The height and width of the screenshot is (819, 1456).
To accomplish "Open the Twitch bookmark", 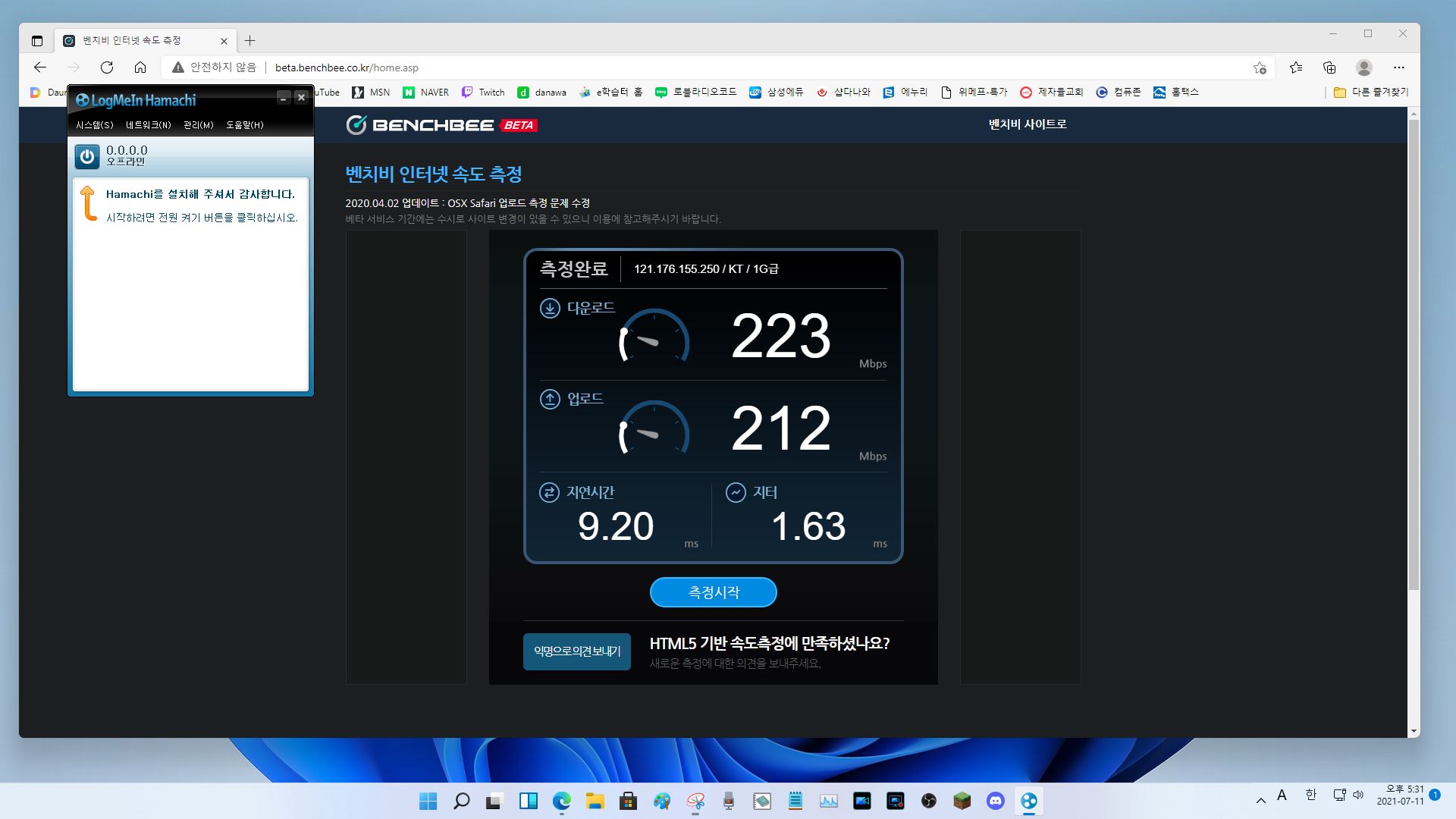I will (483, 93).
